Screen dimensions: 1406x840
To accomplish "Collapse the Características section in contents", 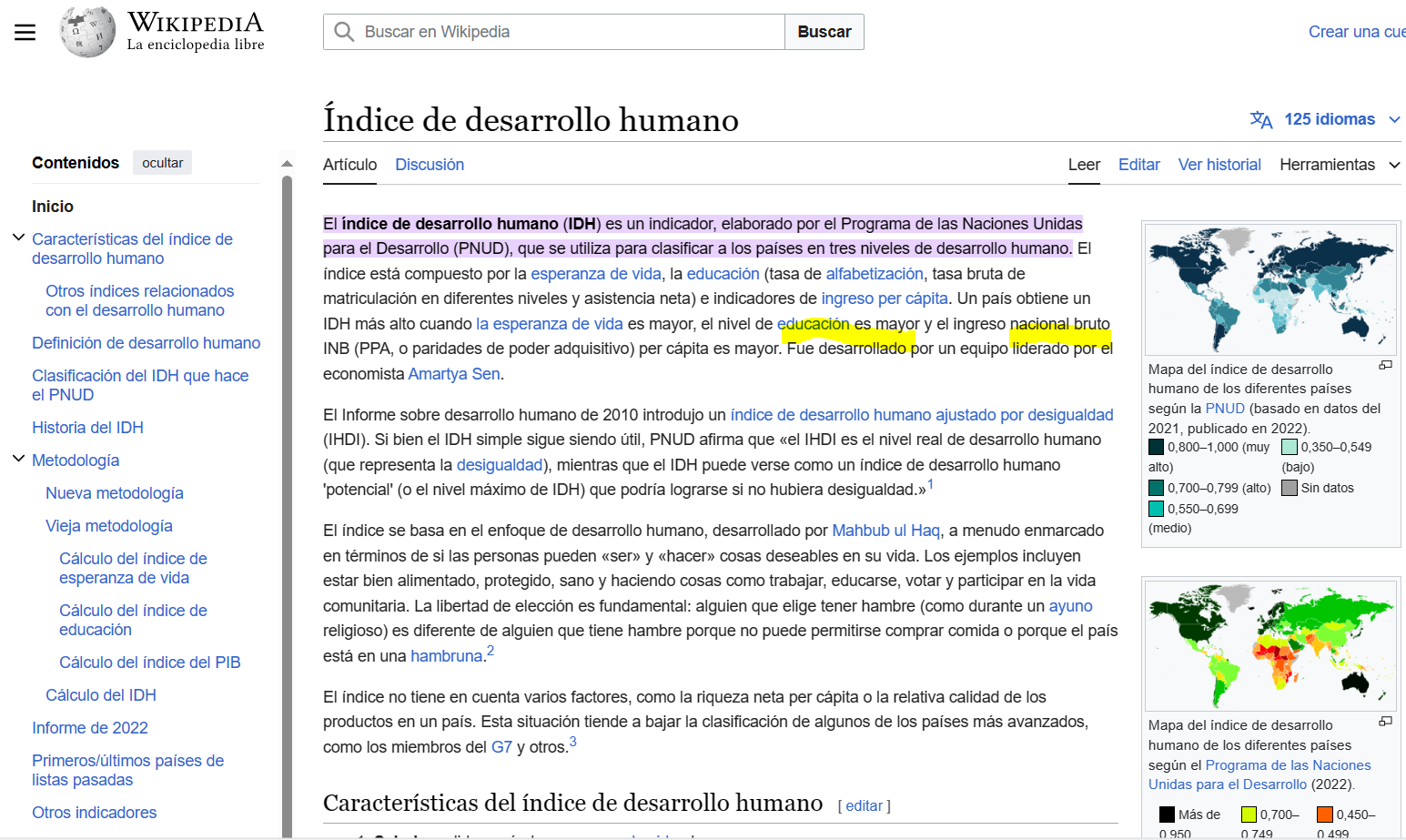I will pyautogui.click(x=18, y=238).
